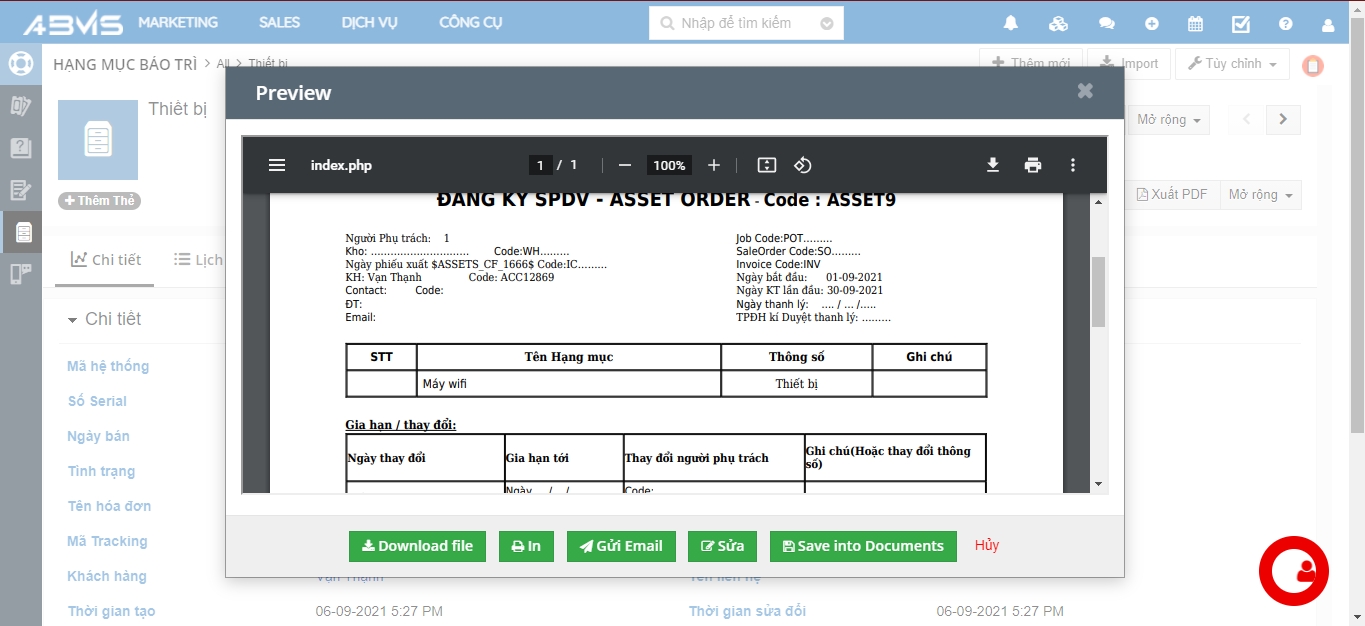
Task: Click Save into Documents button
Action: (862, 546)
